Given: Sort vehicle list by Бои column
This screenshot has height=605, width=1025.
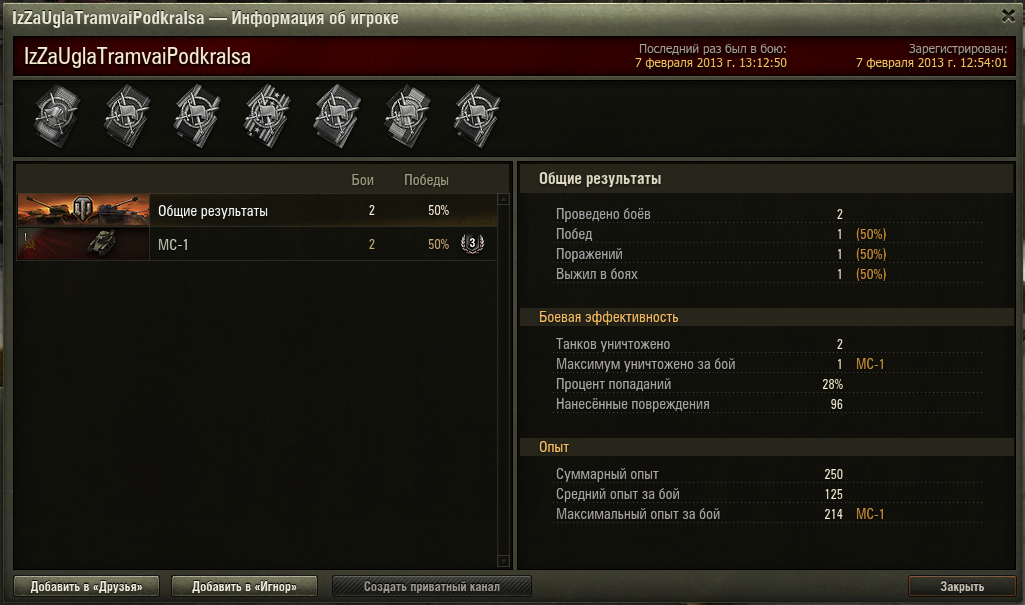Looking at the screenshot, I should [x=363, y=180].
